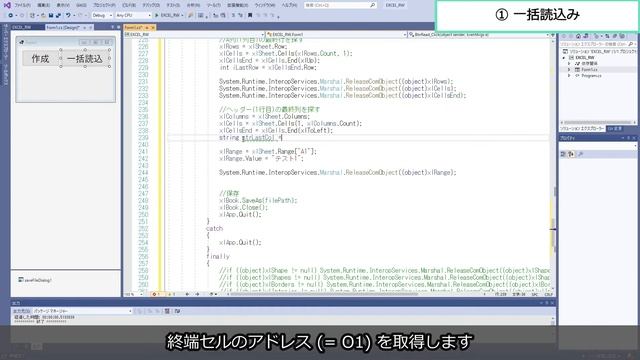640x360 pixels.
Task: Open the ビルド (Build) menu
Action: click(x=129, y=5)
